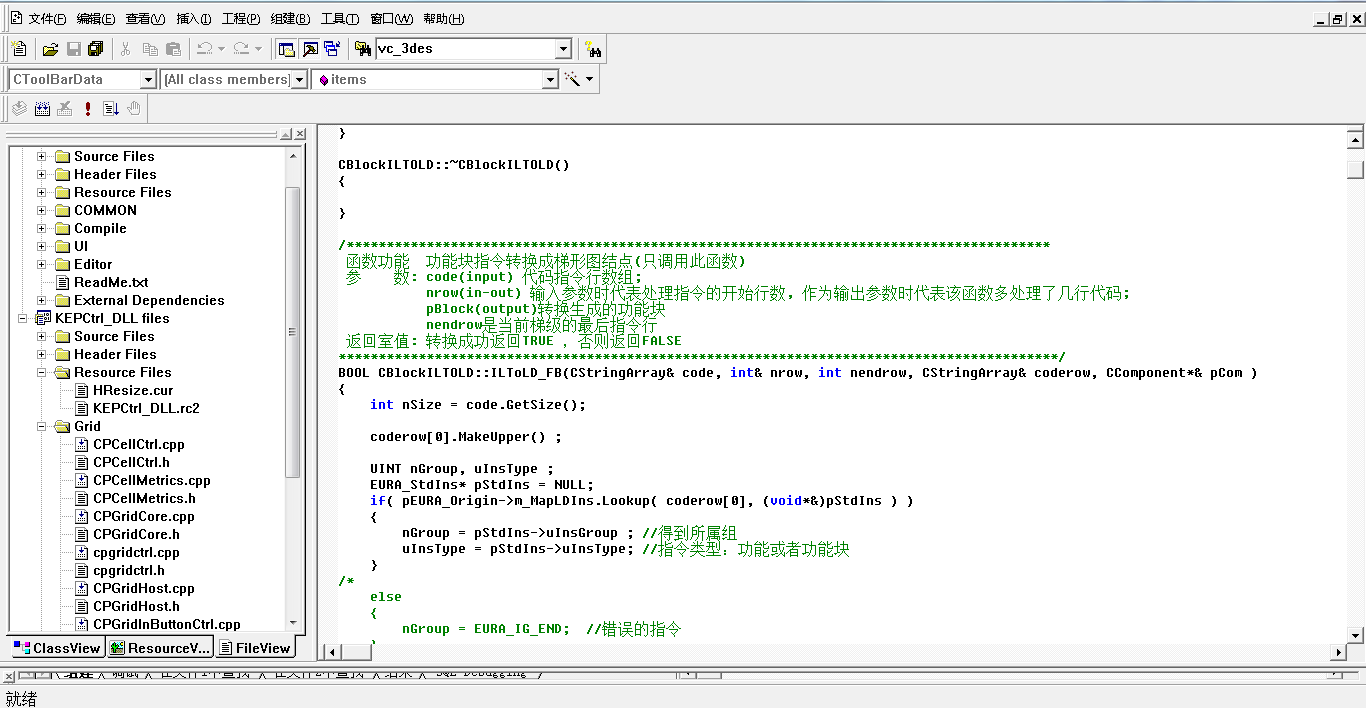Collapse the Grid folder node
1366x708 pixels.
click(x=42, y=426)
